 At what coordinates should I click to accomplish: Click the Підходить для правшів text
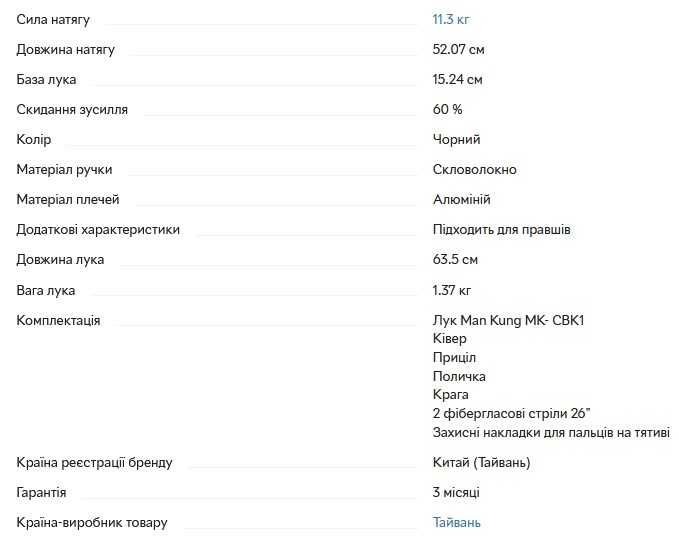(x=502, y=229)
